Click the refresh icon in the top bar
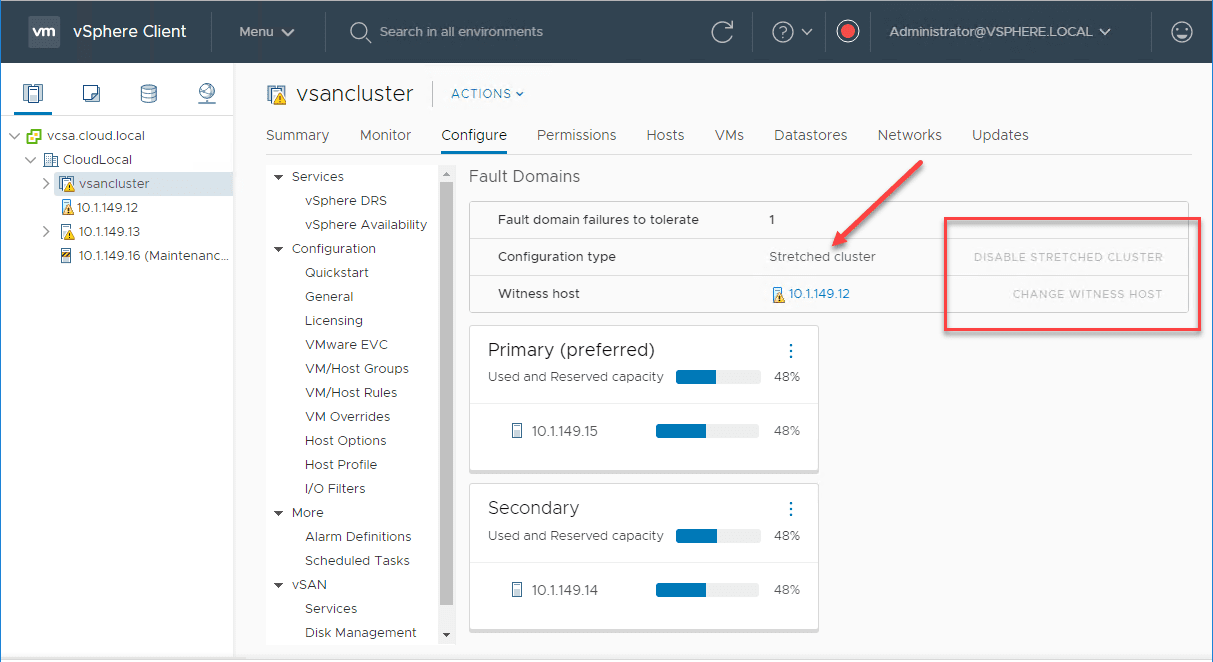The image size is (1213, 662). tap(722, 32)
